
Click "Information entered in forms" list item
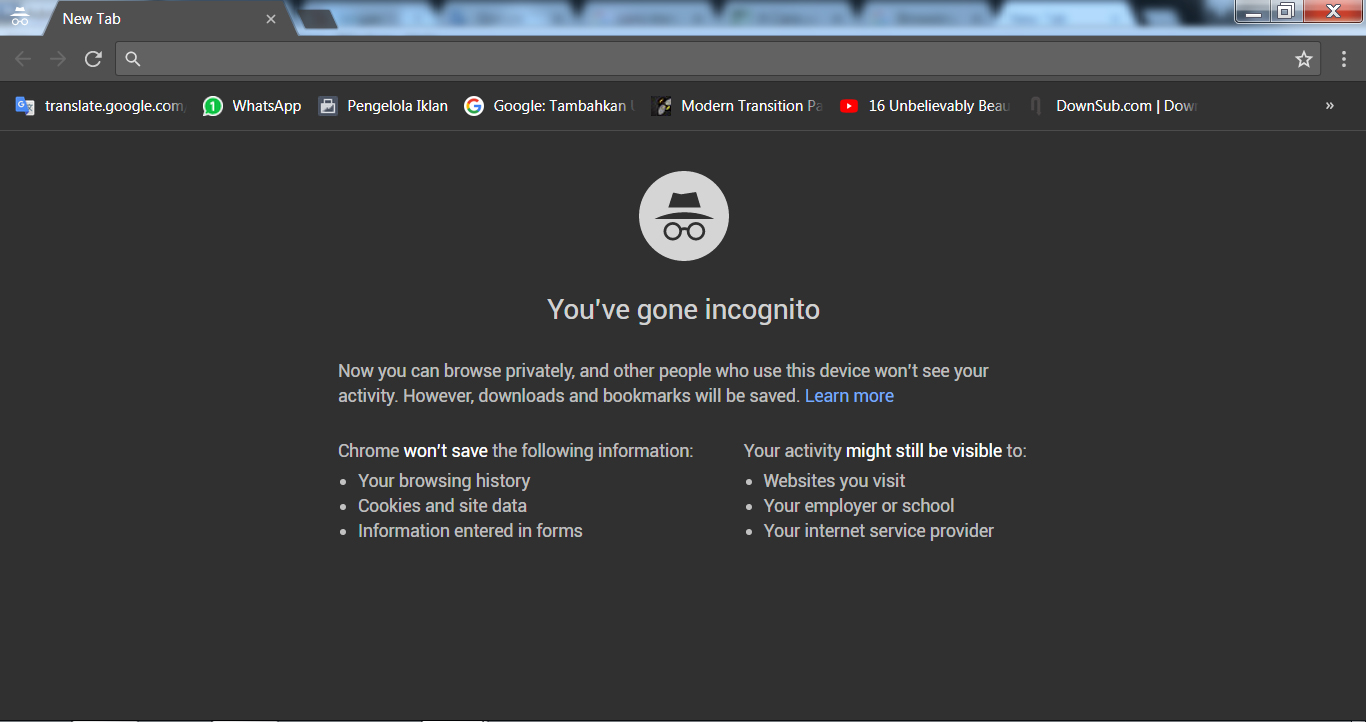pyautogui.click(x=470, y=531)
